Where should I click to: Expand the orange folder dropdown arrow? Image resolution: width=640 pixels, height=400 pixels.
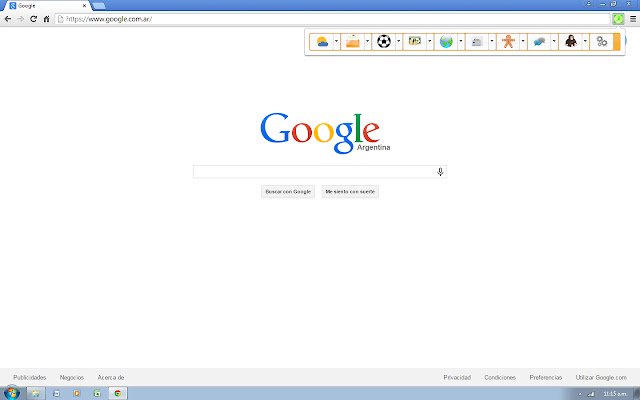[367, 41]
